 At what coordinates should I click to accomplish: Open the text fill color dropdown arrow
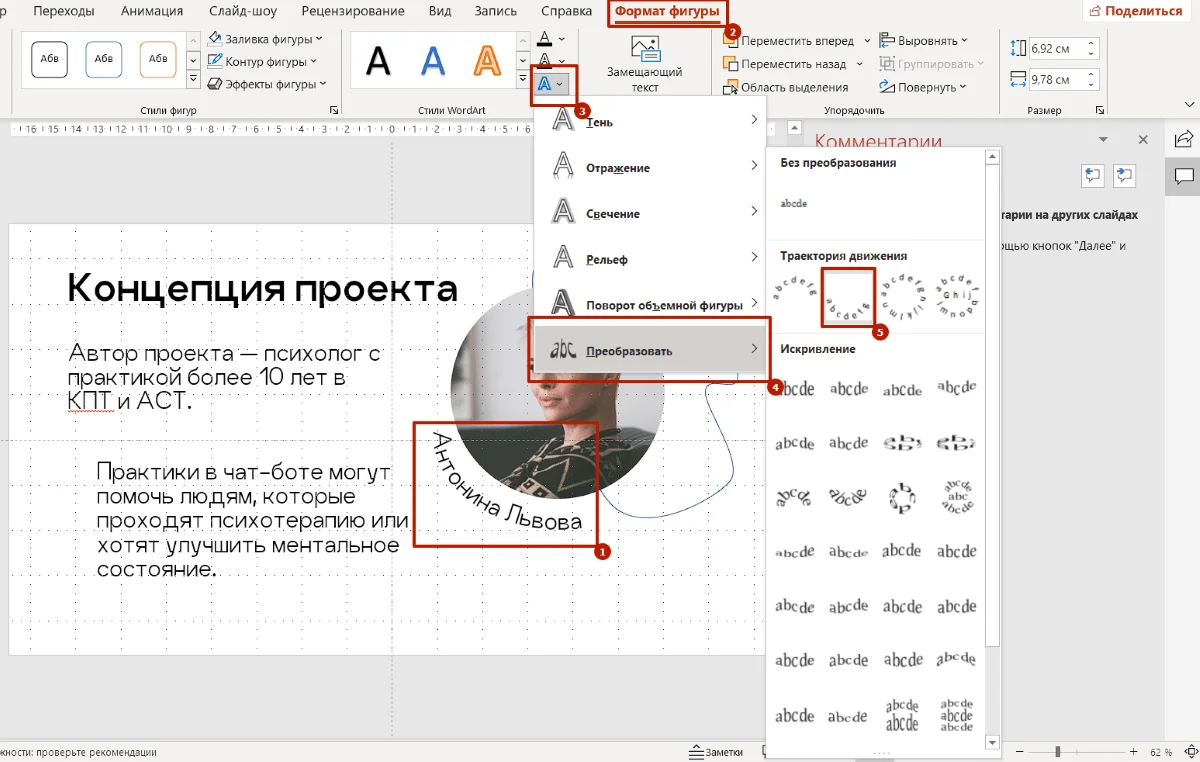coord(562,38)
